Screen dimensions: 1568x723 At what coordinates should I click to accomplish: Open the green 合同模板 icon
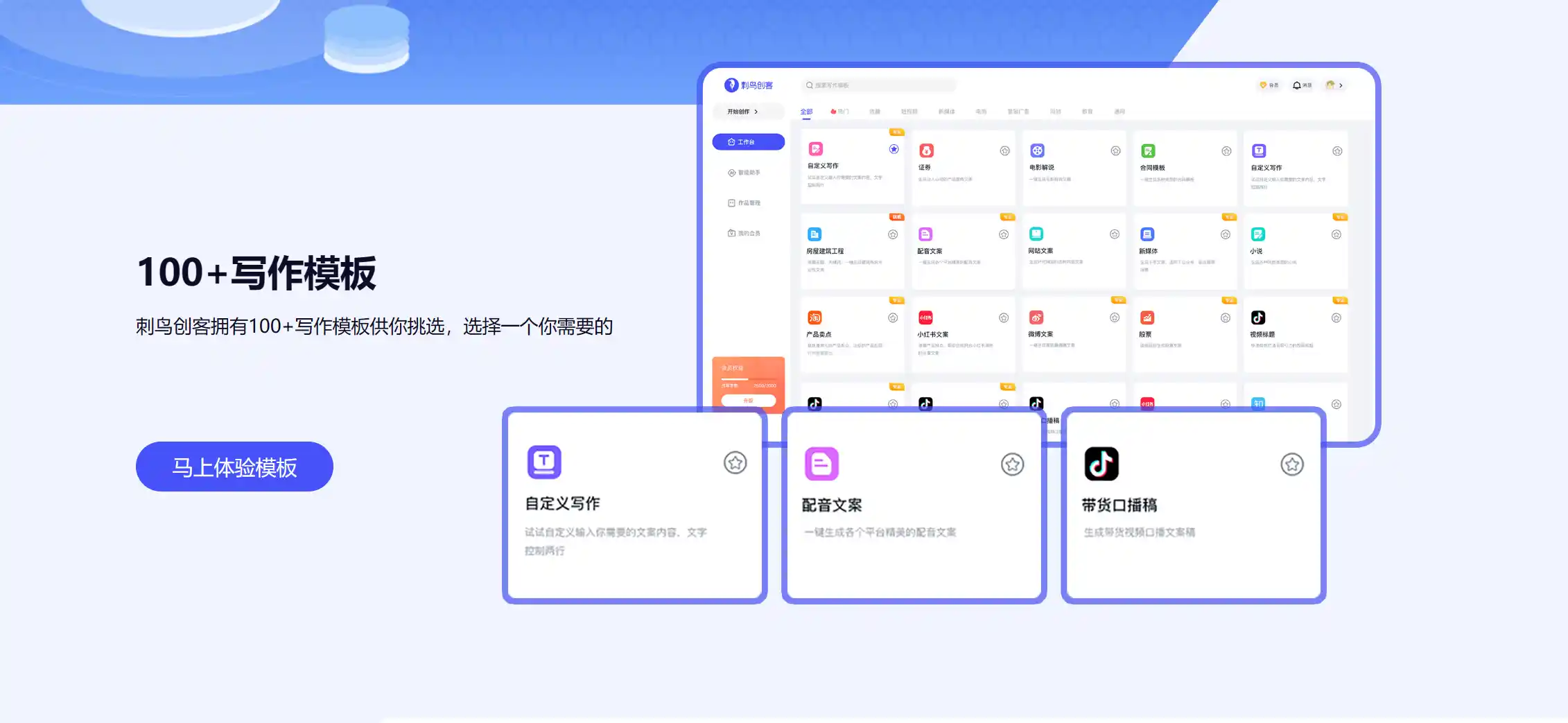1148,150
